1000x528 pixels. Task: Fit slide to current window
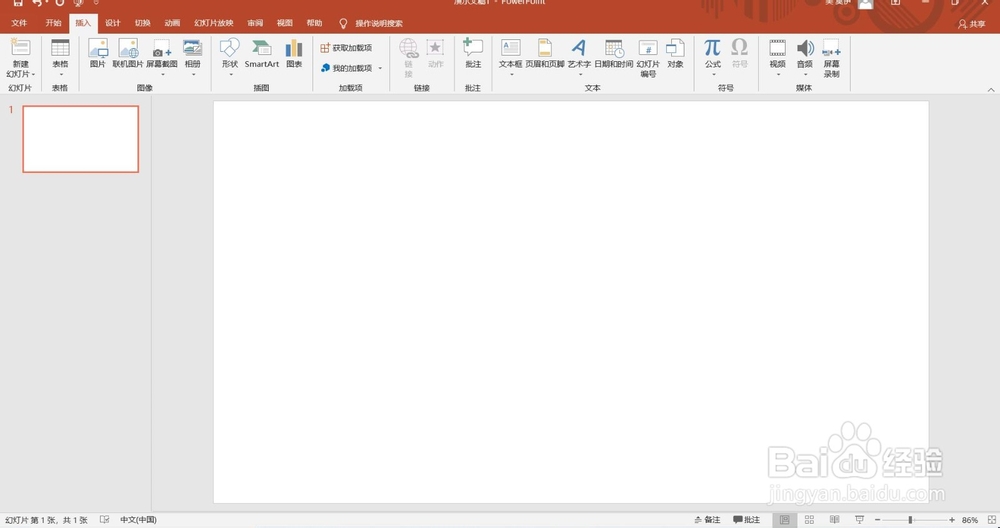[x=990, y=520]
